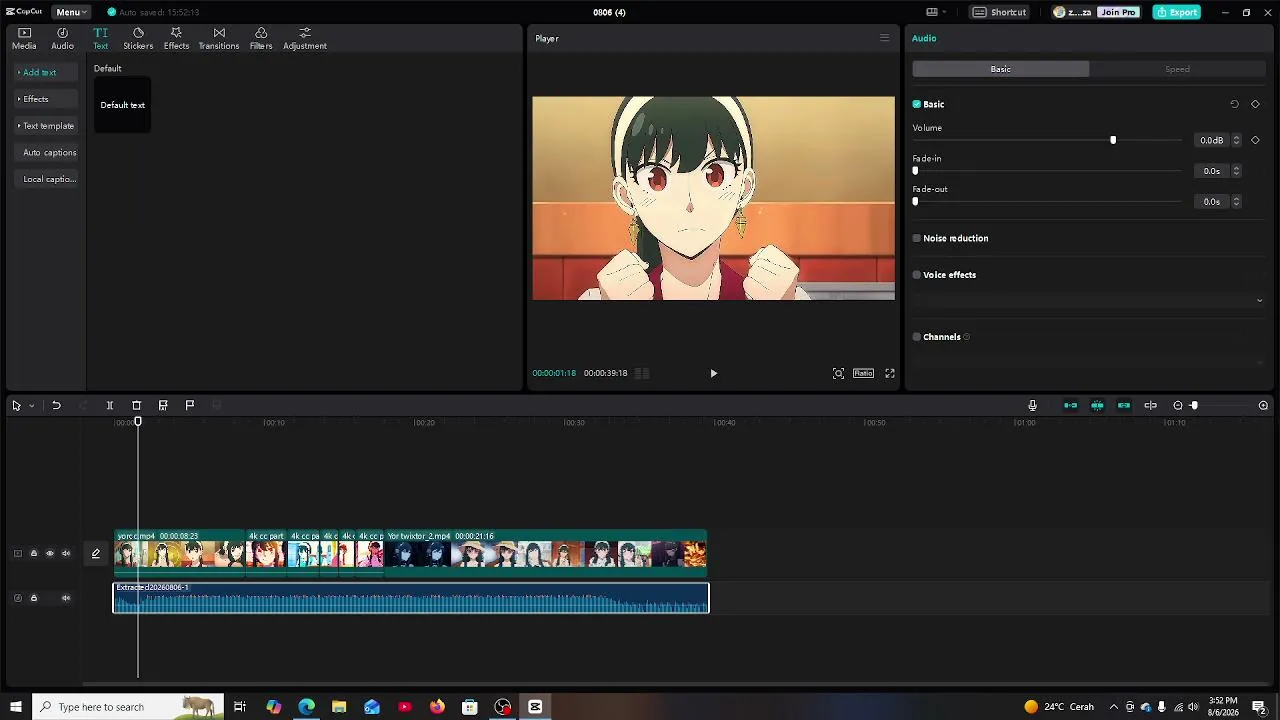1280x720 pixels.
Task: Adjust the Fade-out stepper arrows
Action: click(1237, 202)
